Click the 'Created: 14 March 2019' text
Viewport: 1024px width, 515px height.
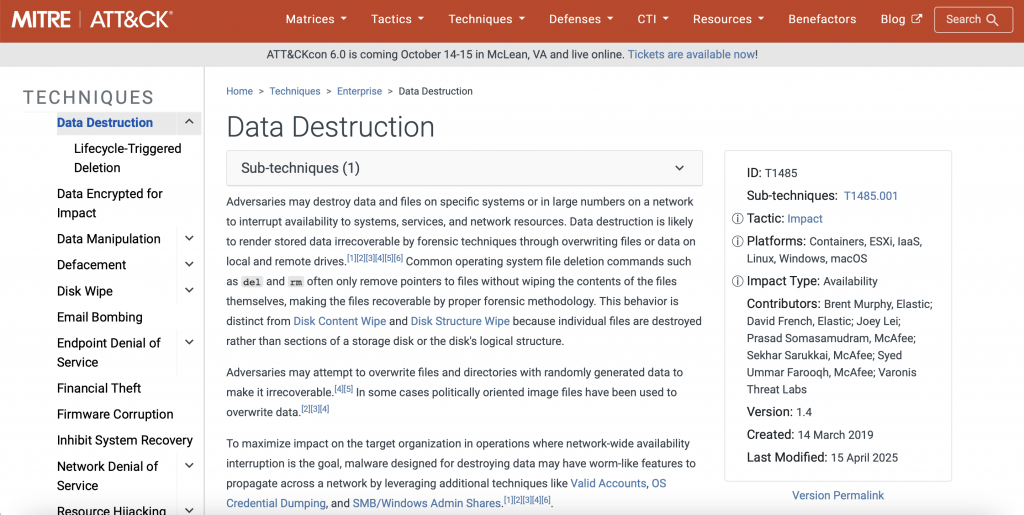810,435
